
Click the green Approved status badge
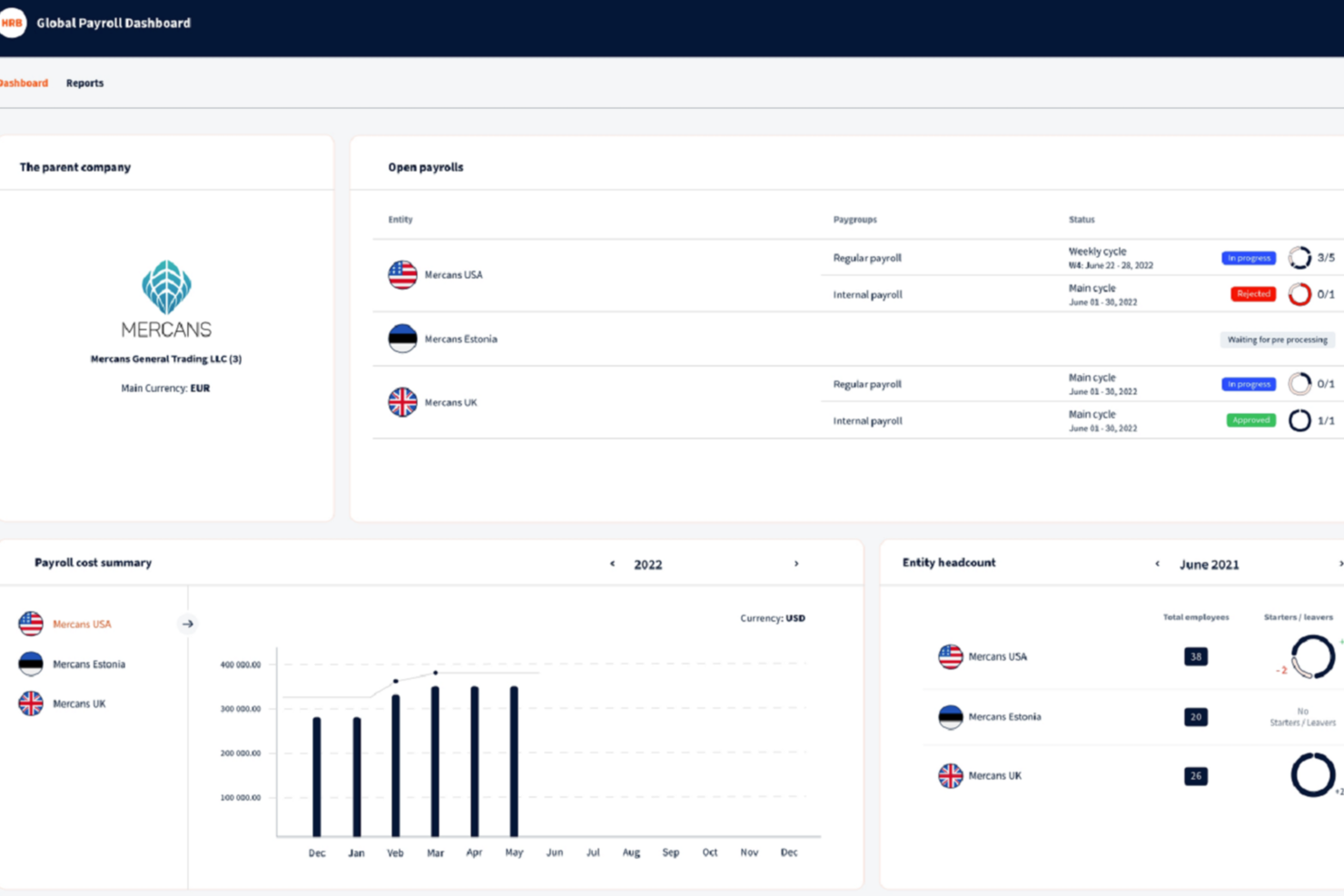click(1250, 420)
